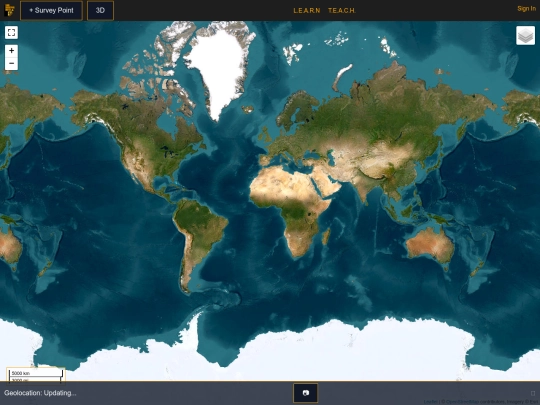The image size is (540, 405).
Task: Click the app logo icon in header
Action: coord(9,10)
